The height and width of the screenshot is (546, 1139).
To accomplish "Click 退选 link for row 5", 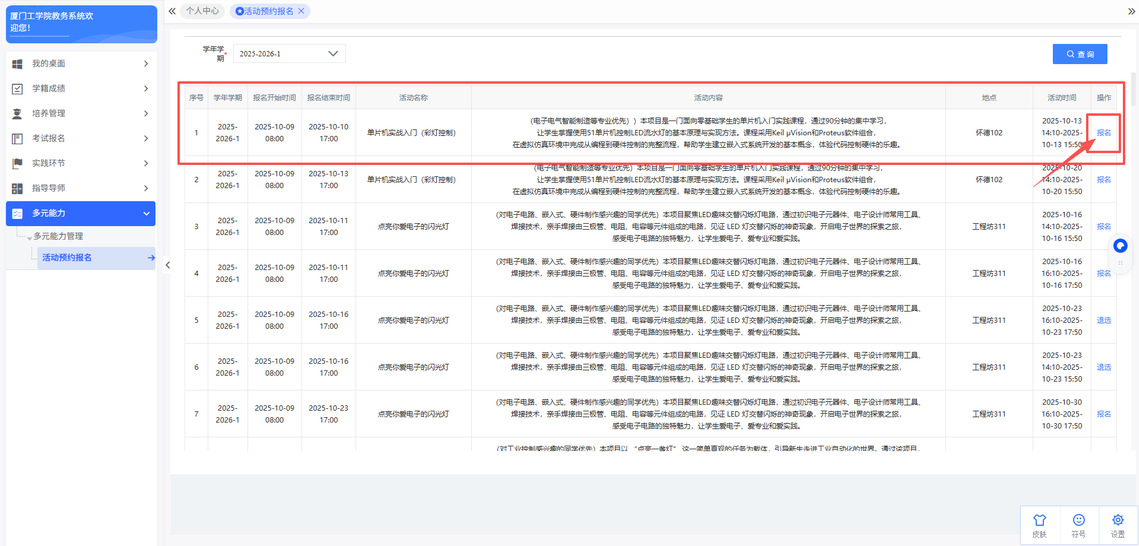I will coord(1103,320).
